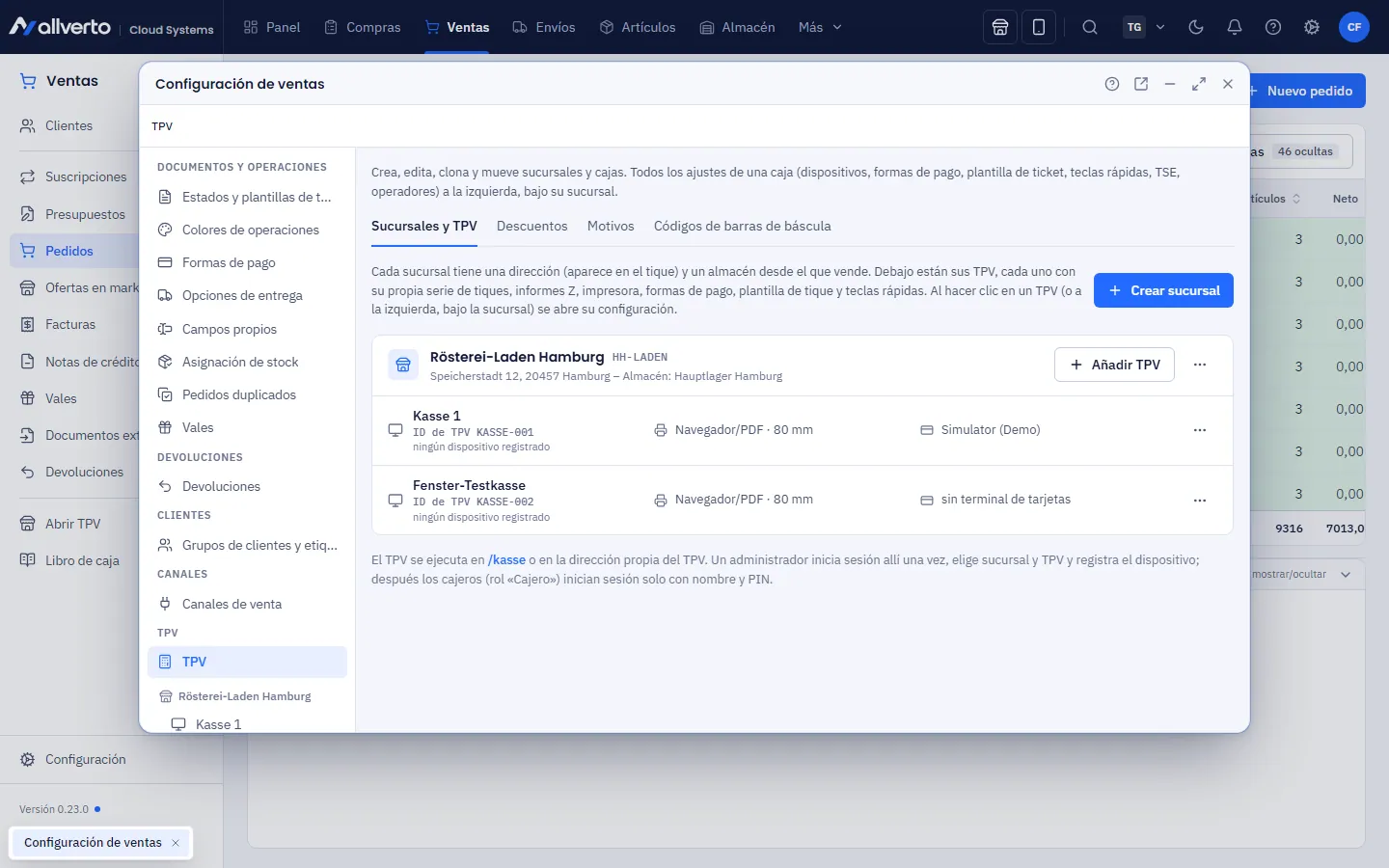Switch to Códigos de barras de báscula tab
The image size is (1389, 868).
(743, 226)
